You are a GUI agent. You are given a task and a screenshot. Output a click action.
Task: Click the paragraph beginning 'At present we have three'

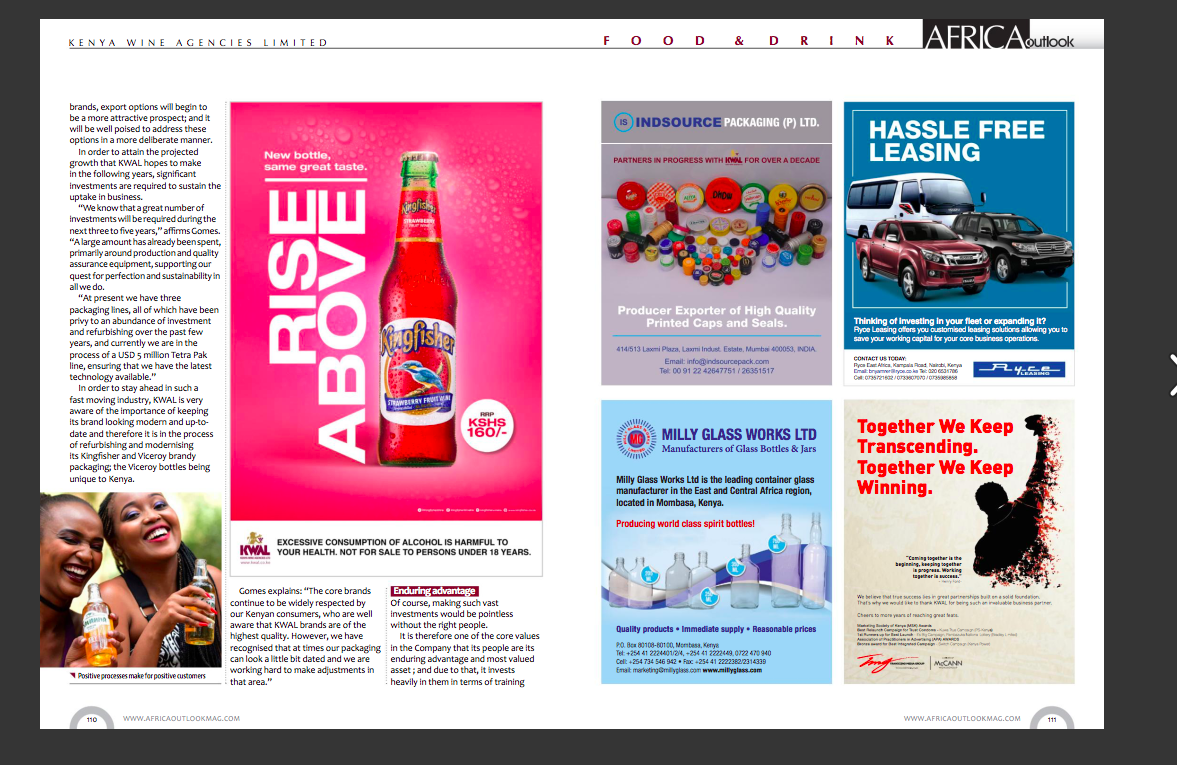pyautogui.click(x=145, y=337)
